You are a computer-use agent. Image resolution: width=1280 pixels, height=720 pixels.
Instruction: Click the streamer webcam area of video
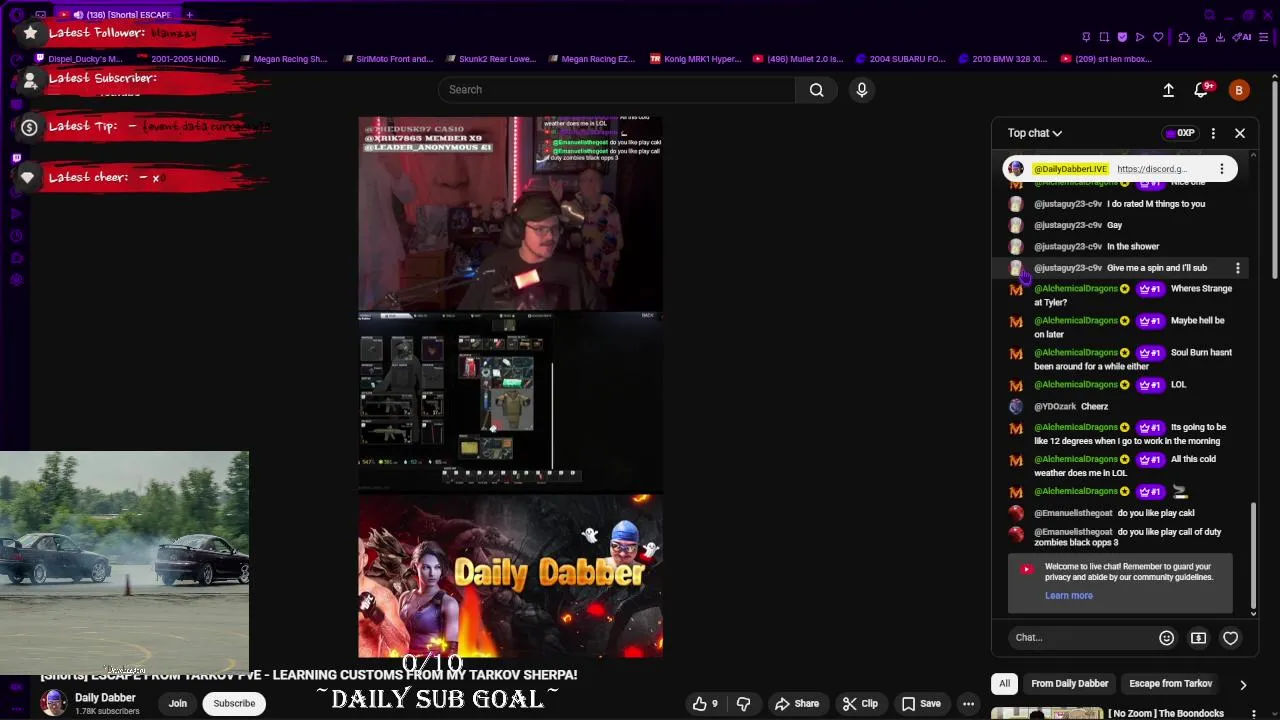[x=510, y=213]
